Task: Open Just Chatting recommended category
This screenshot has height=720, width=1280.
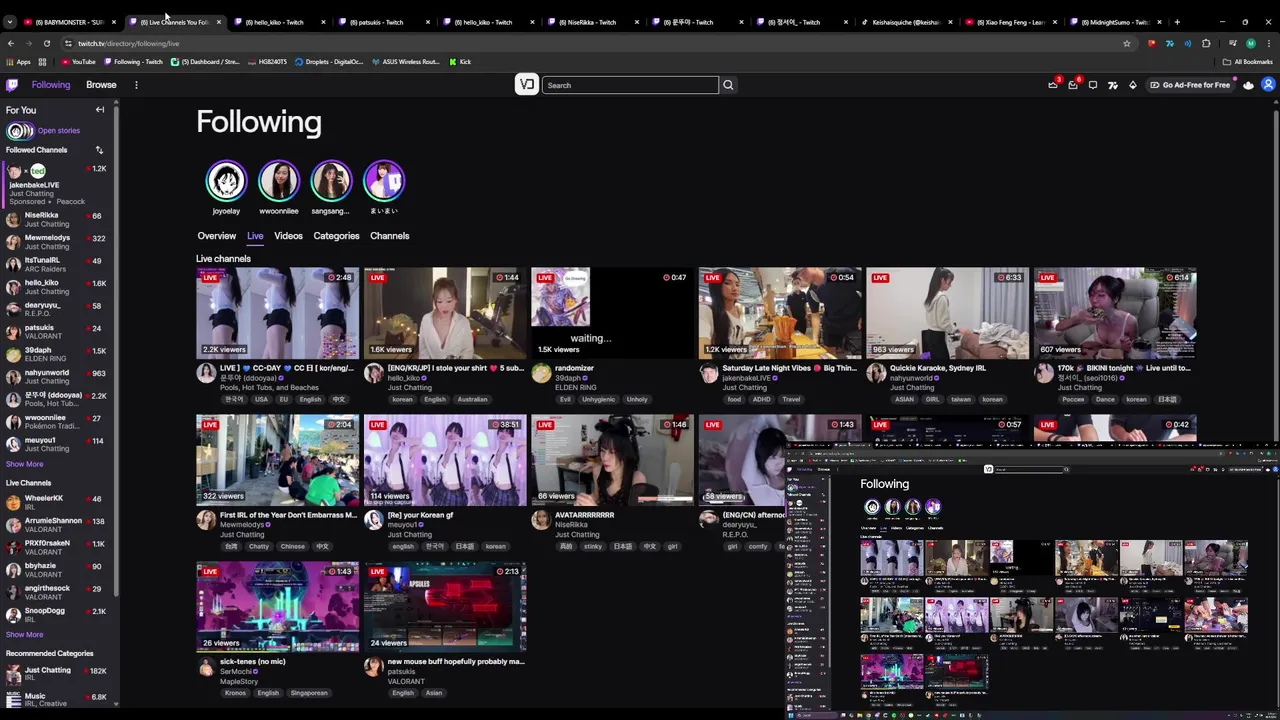Action: coord(58,674)
